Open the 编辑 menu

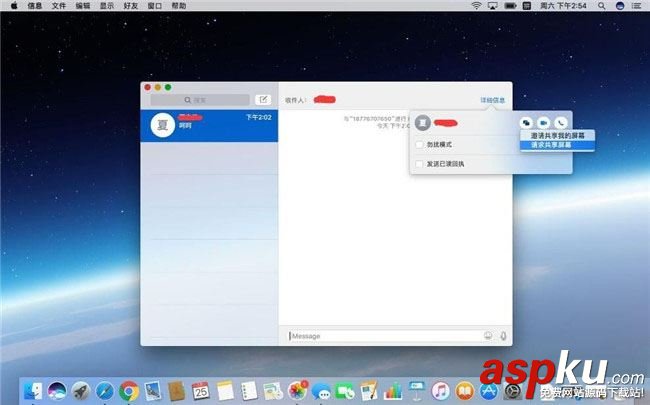coord(83,6)
